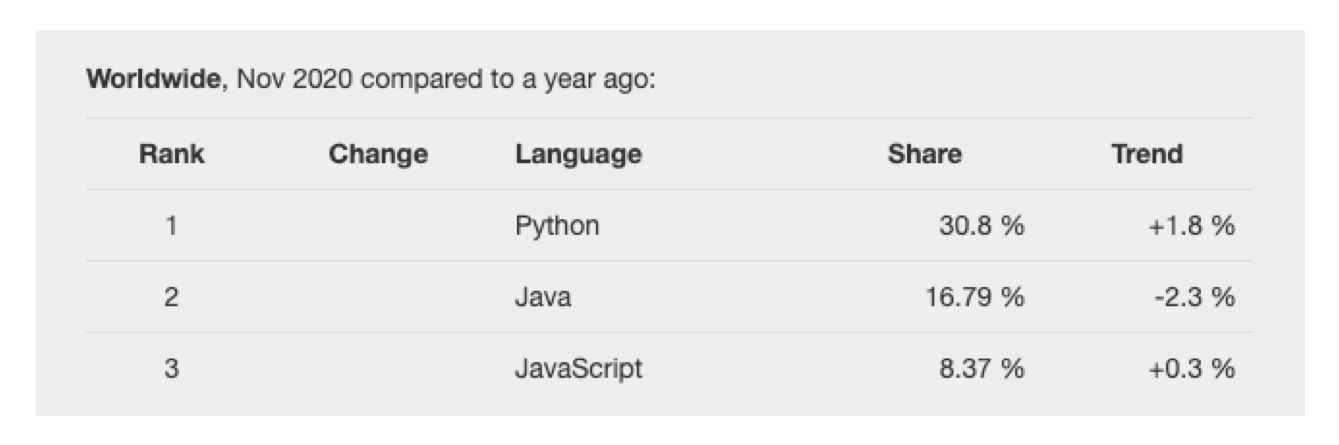Image resolution: width=1339 pixels, height=445 pixels.
Task: Select the Java language cell
Action: pos(543,297)
